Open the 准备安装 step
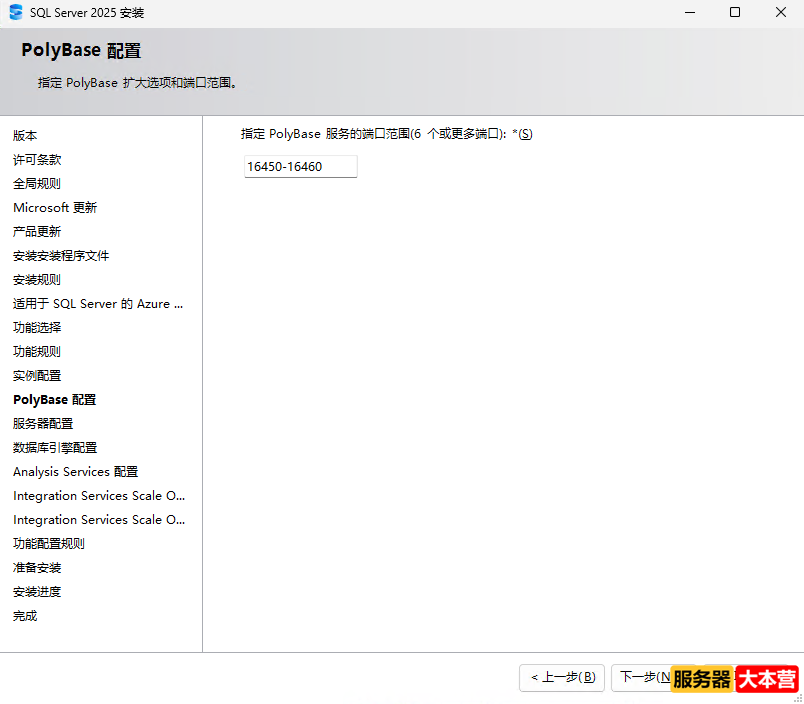The image size is (804, 704). [36, 567]
